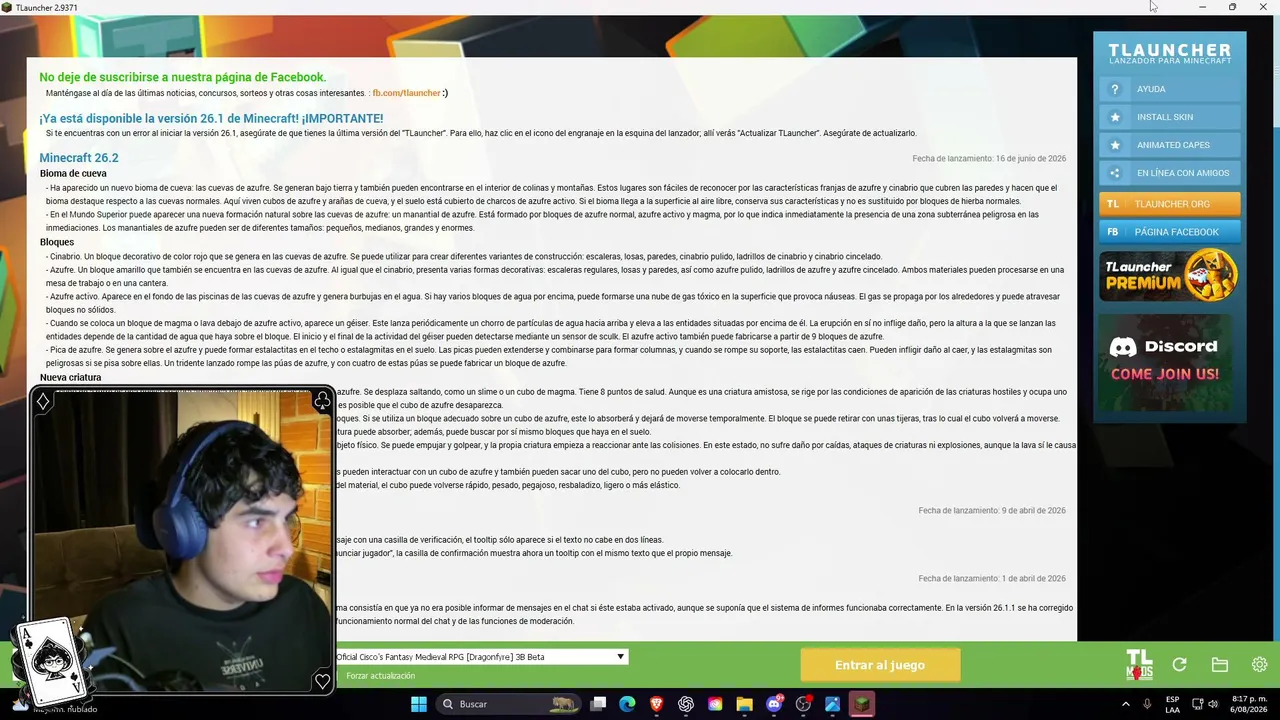The image size is (1280, 720).
Task: Open Task View on the taskbar
Action: [598, 704]
